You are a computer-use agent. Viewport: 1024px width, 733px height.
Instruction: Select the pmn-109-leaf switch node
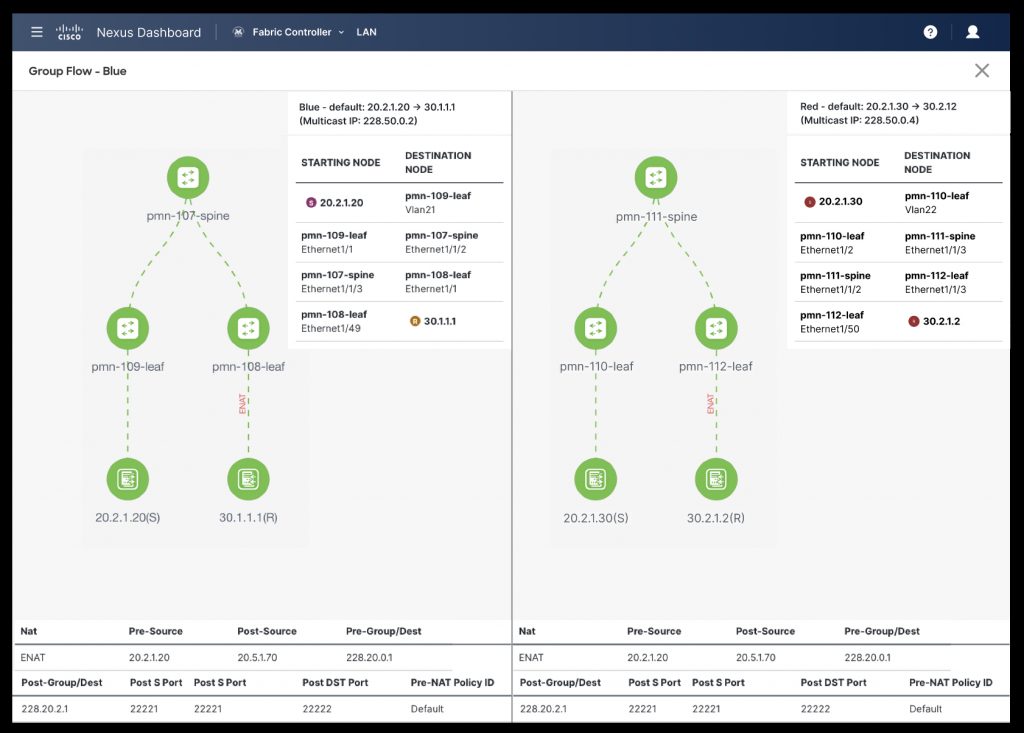coord(128,328)
